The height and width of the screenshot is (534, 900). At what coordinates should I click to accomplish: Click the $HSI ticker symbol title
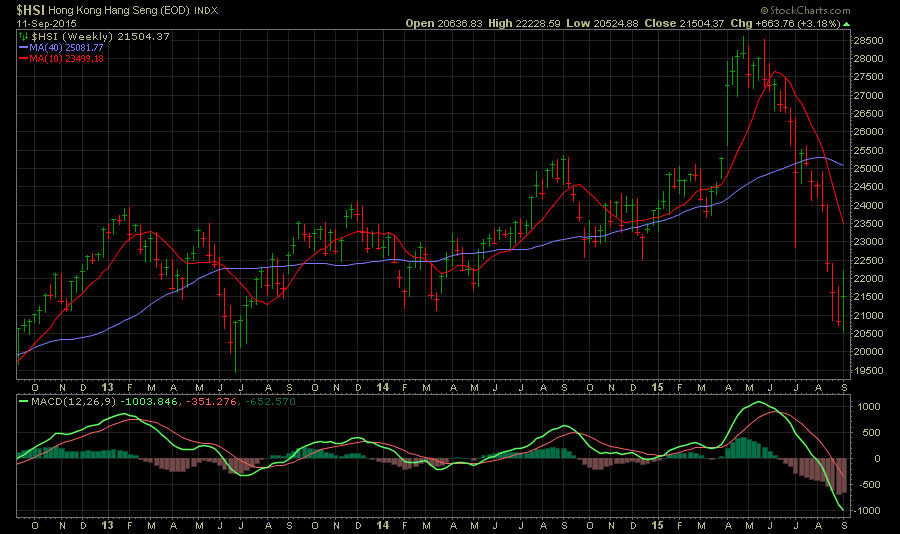(30, 9)
